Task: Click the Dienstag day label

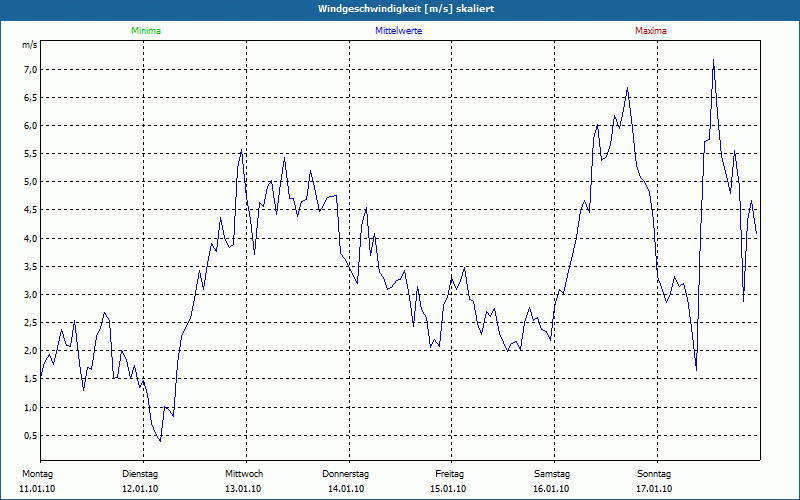Action: click(140, 474)
